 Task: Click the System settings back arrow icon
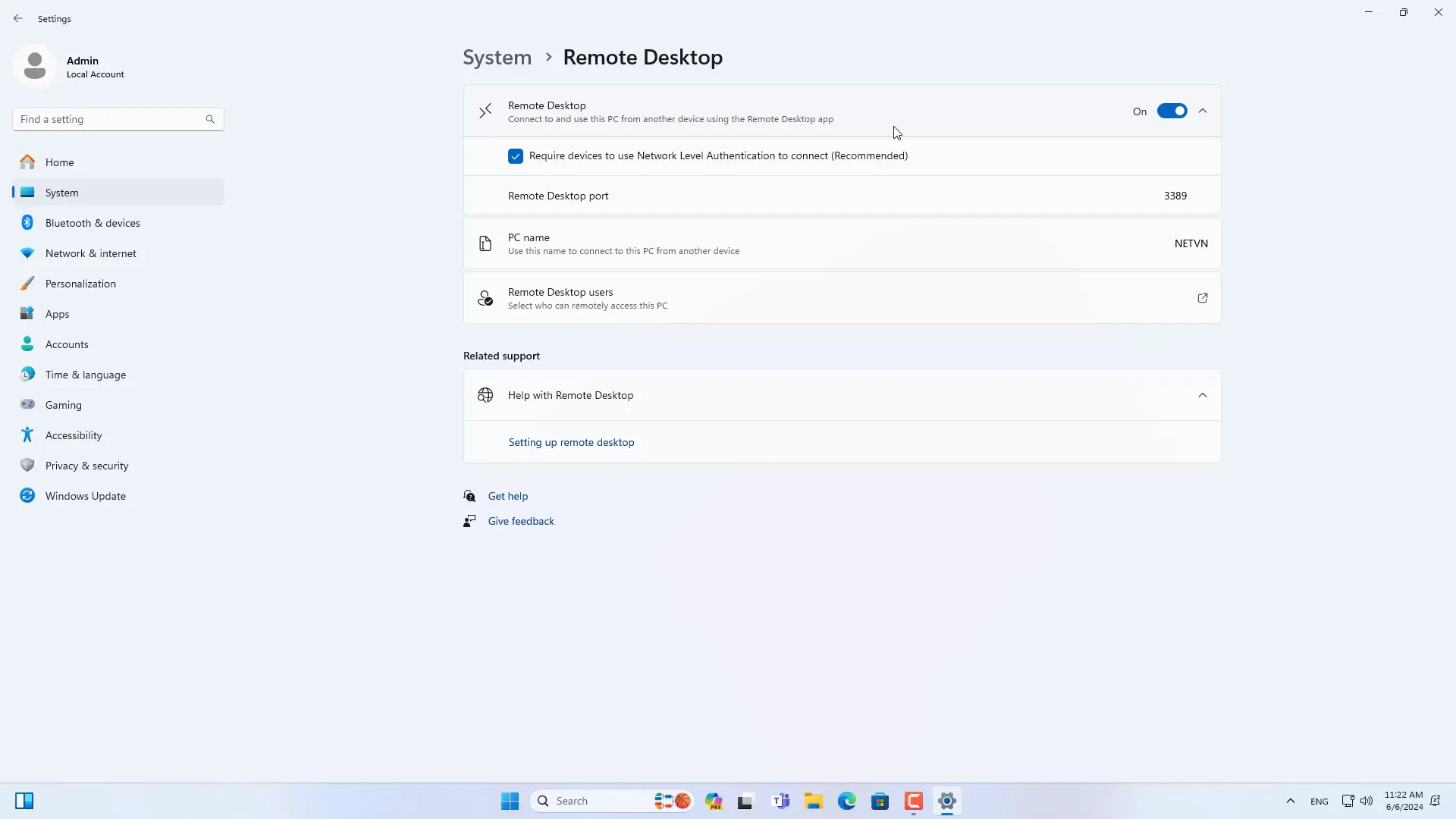click(x=18, y=17)
